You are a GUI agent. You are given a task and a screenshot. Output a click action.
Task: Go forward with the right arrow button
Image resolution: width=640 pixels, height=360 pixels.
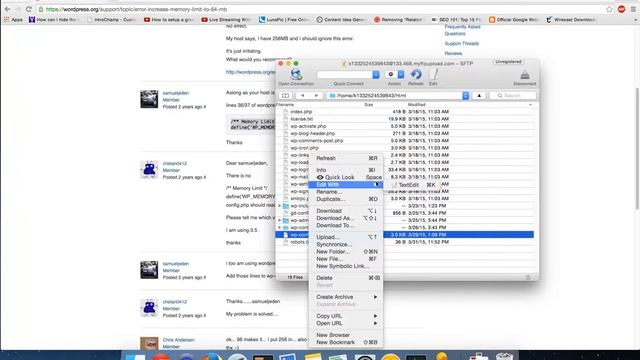point(316,96)
